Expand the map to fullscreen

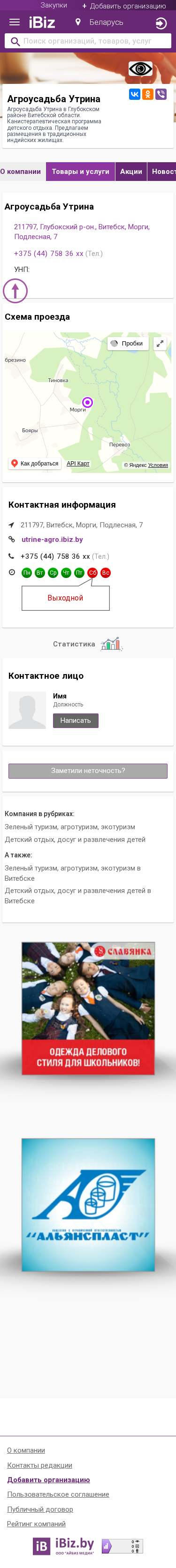click(160, 343)
